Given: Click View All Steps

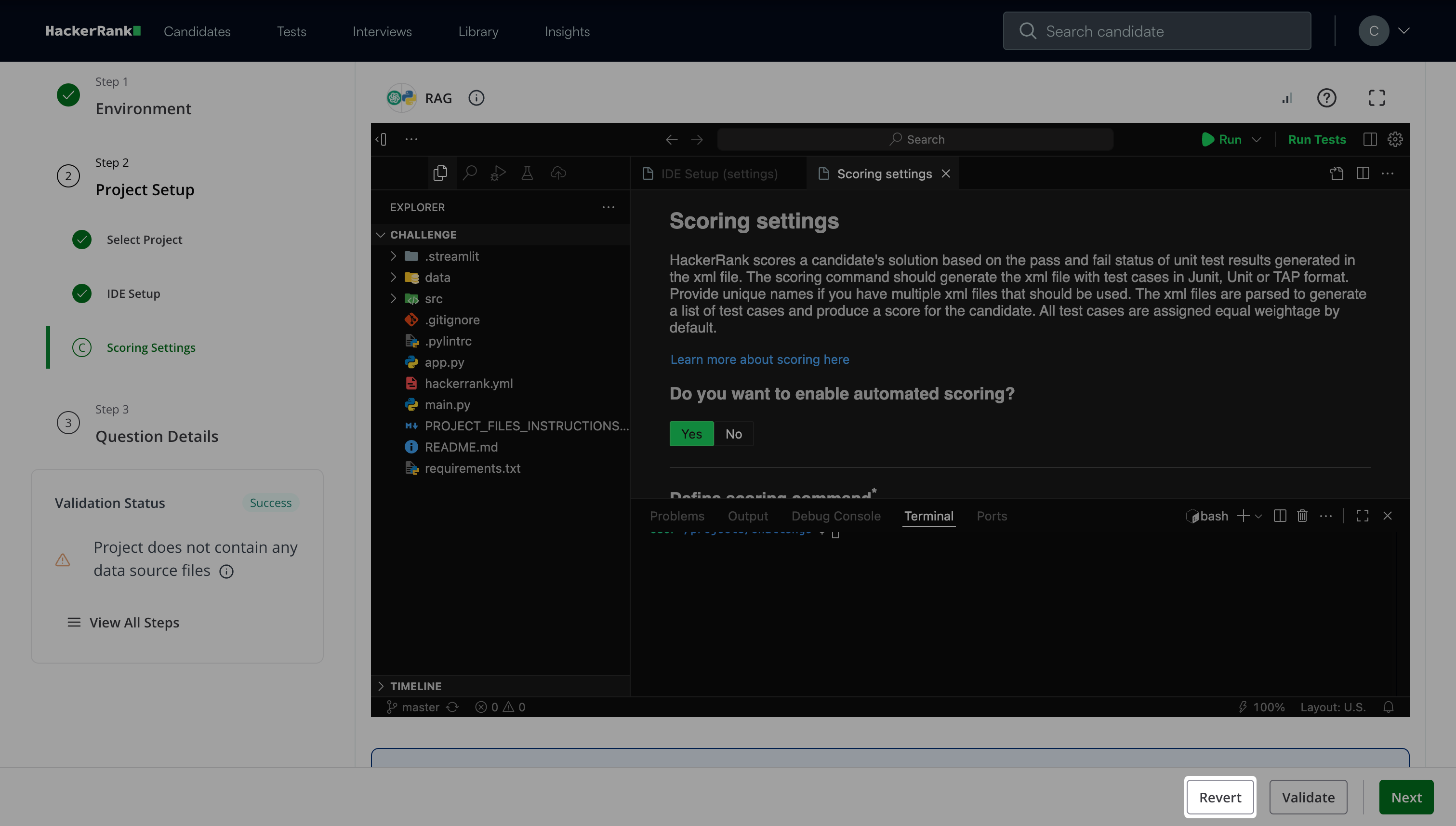Looking at the screenshot, I should 123,622.
